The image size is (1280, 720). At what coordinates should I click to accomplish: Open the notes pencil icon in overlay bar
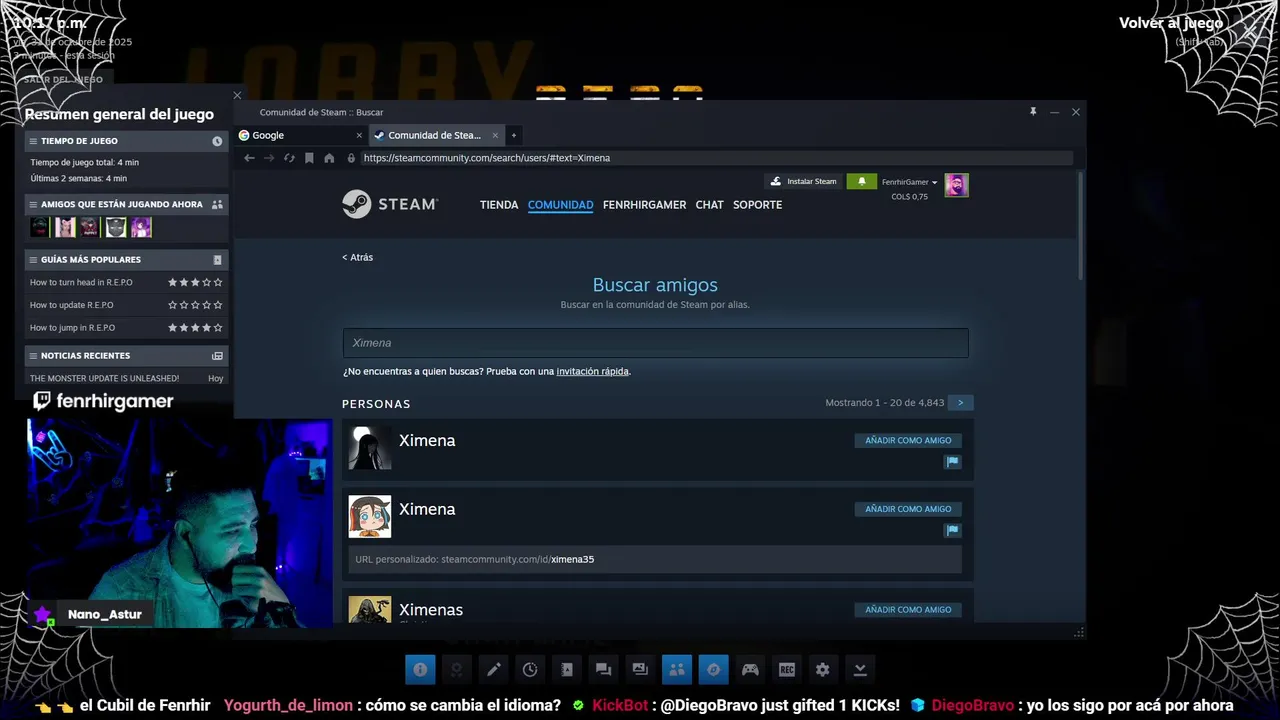[493, 669]
